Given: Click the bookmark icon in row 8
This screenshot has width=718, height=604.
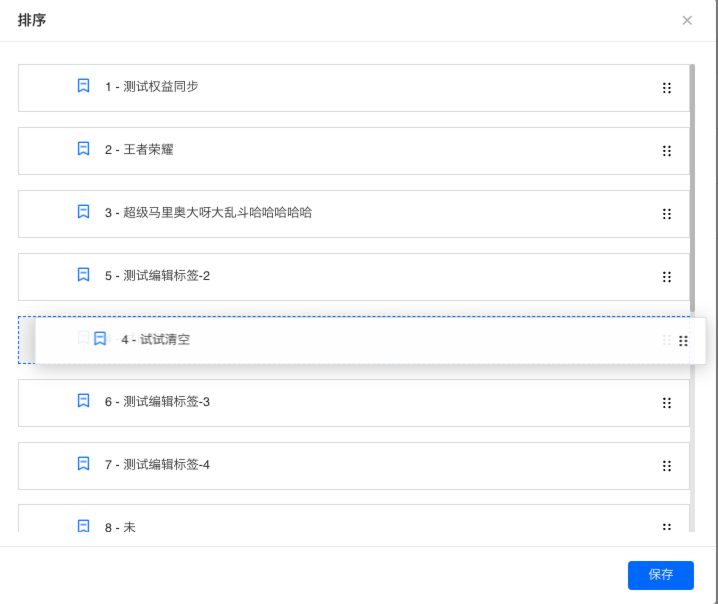Looking at the screenshot, I should [83, 526].
